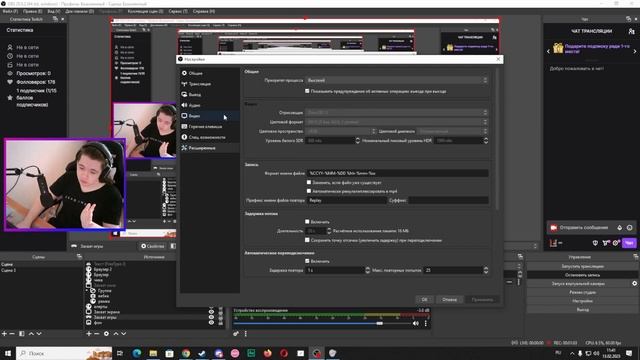Open the Аудио settings section

point(209,105)
